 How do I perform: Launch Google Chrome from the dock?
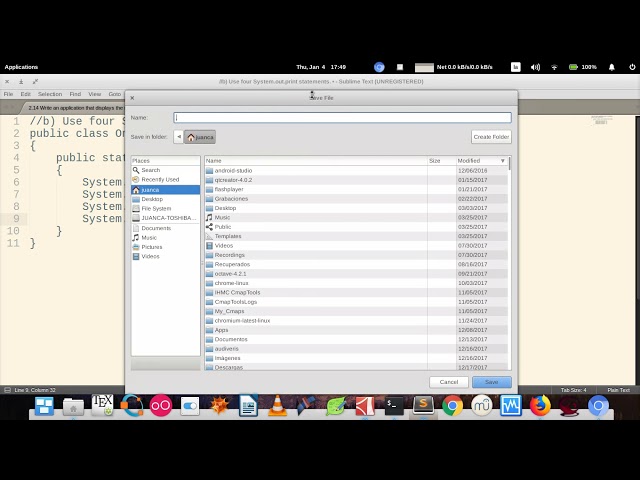(x=452, y=406)
